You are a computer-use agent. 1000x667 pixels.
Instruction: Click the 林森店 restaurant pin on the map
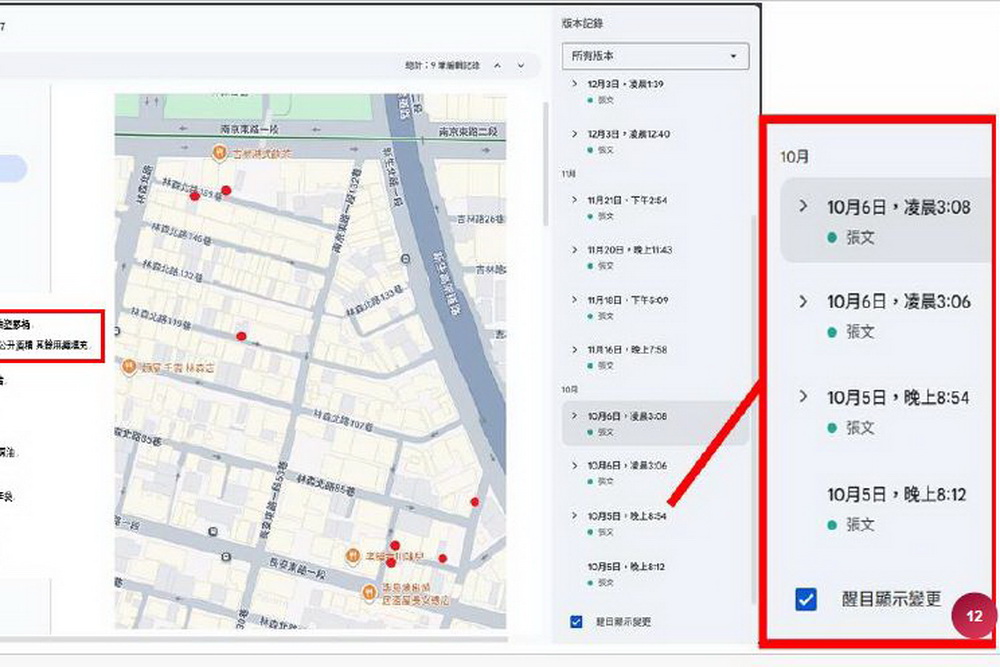tap(129, 368)
